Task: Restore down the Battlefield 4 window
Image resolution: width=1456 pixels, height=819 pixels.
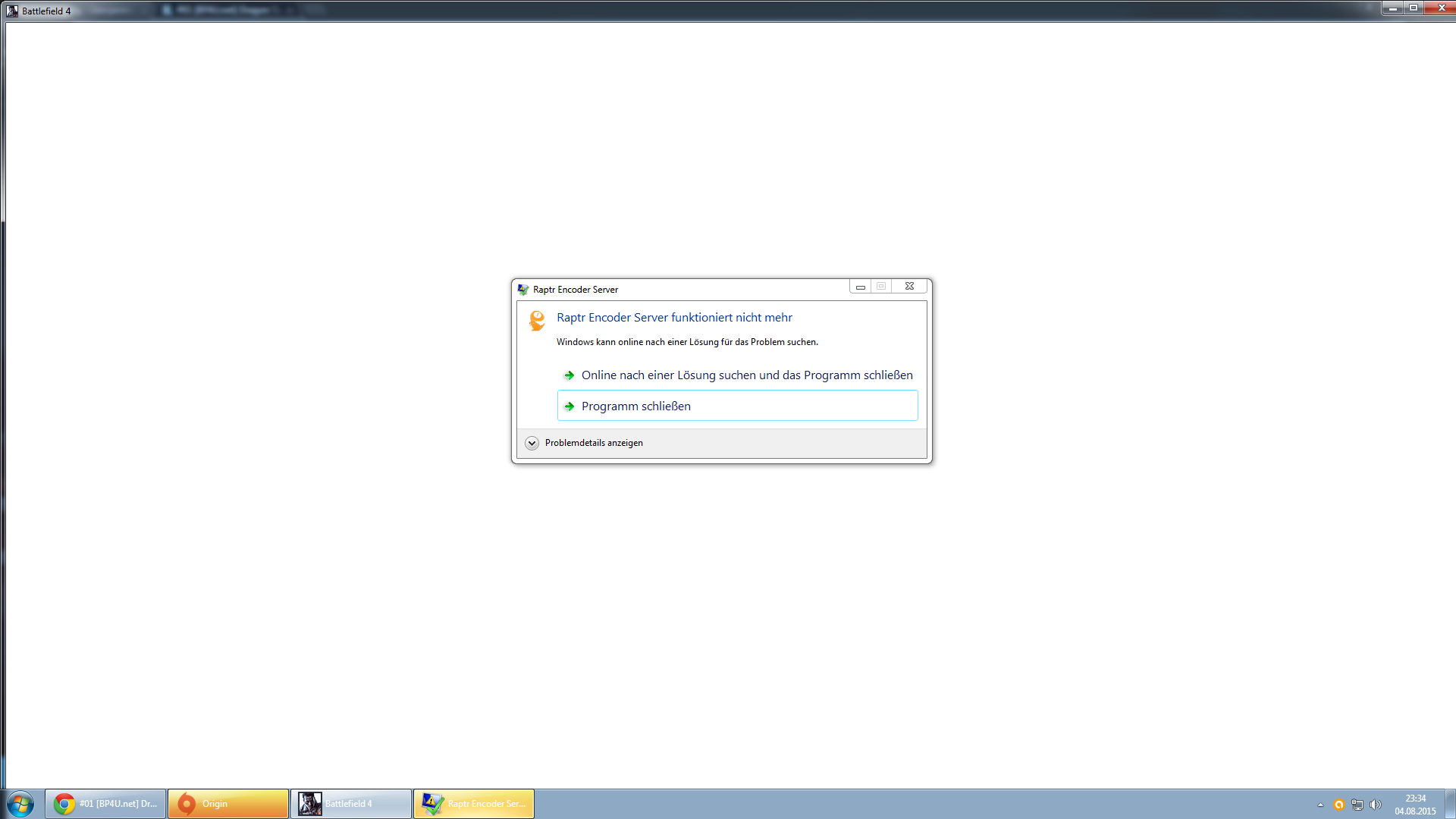Action: coord(1414,8)
